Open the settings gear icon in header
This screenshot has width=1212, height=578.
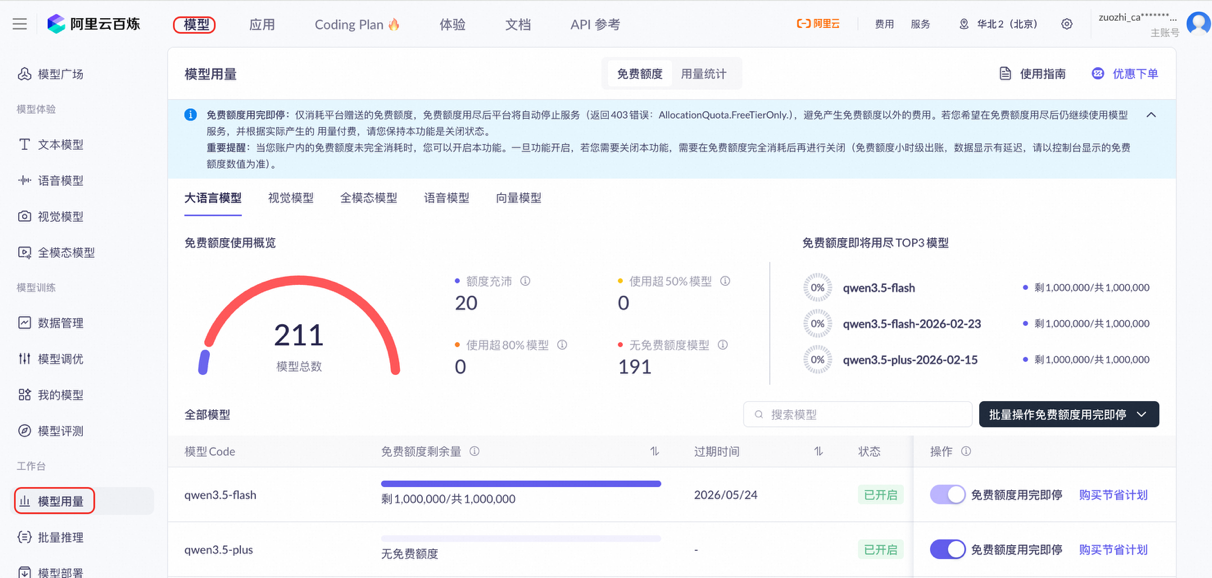1067,24
